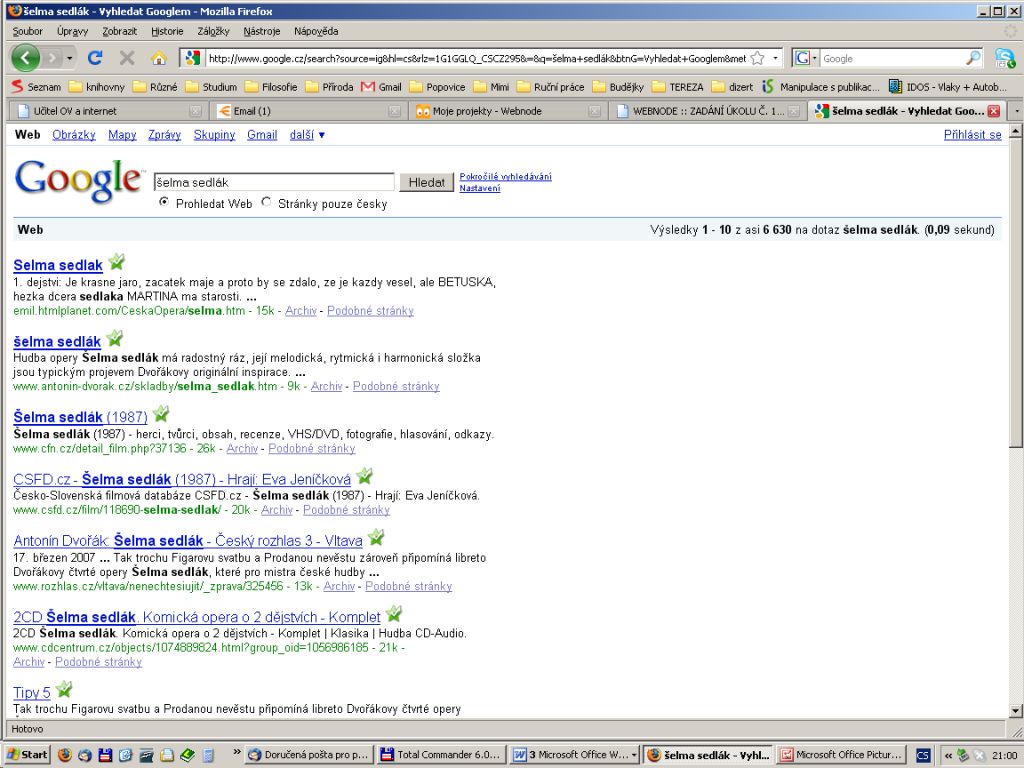Click the Přihlásit se link

[x=972, y=135]
